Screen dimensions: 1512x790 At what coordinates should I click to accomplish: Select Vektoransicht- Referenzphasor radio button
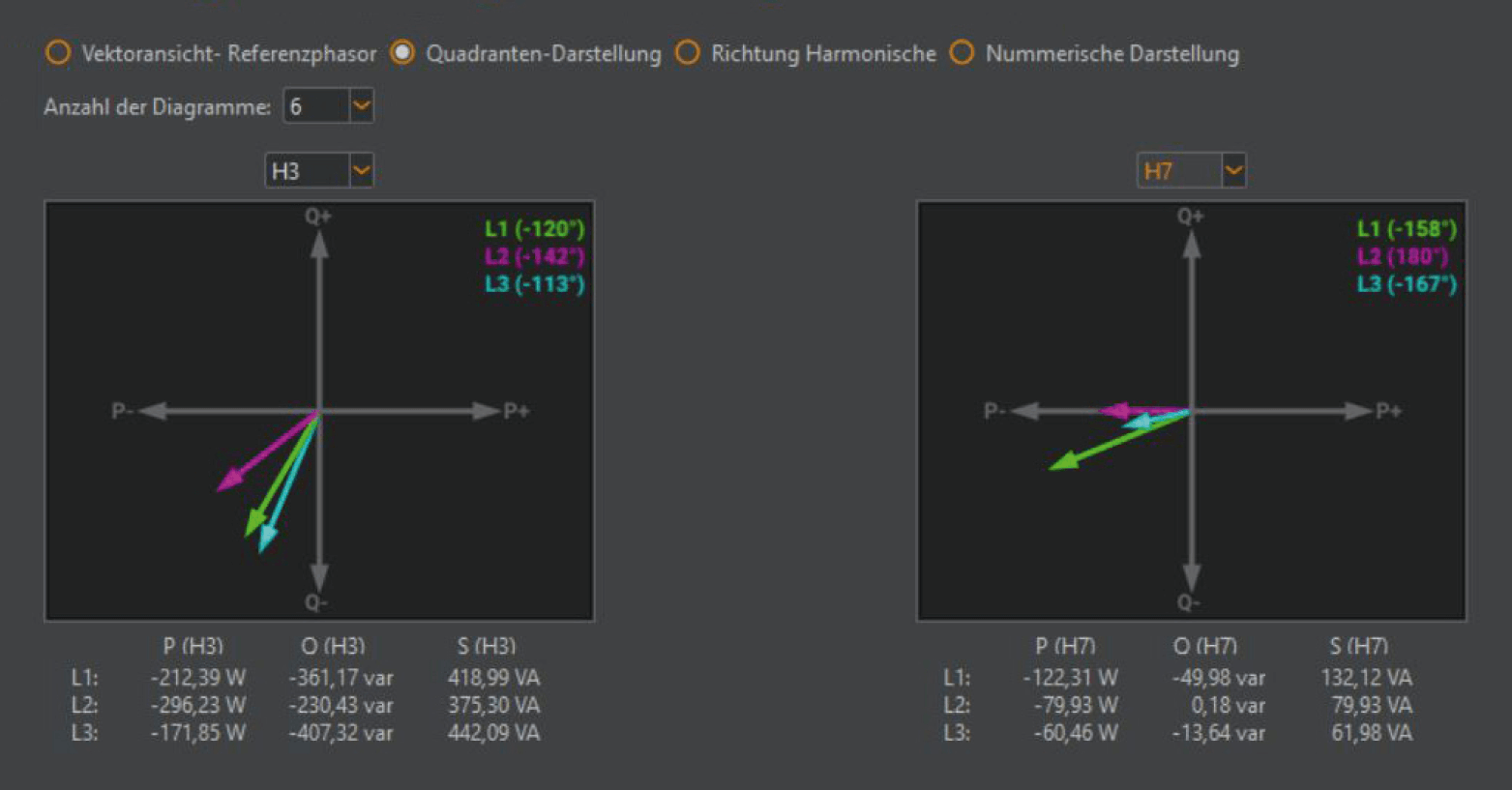pyautogui.click(x=58, y=53)
